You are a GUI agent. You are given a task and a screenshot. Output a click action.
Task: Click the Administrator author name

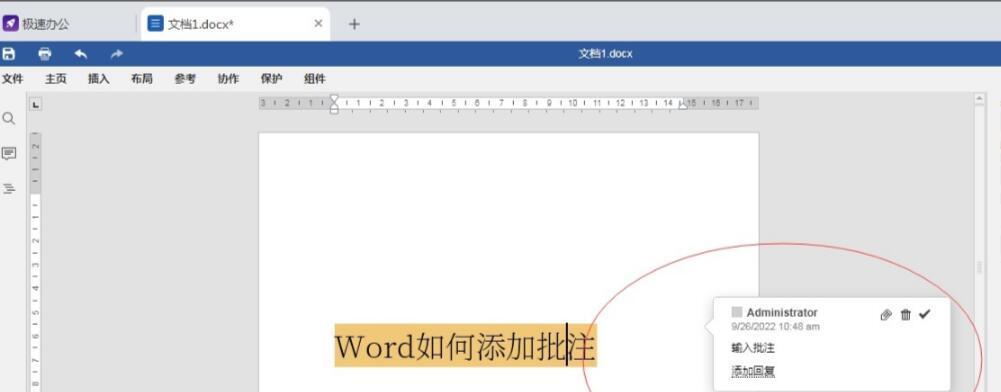click(x=781, y=312)
